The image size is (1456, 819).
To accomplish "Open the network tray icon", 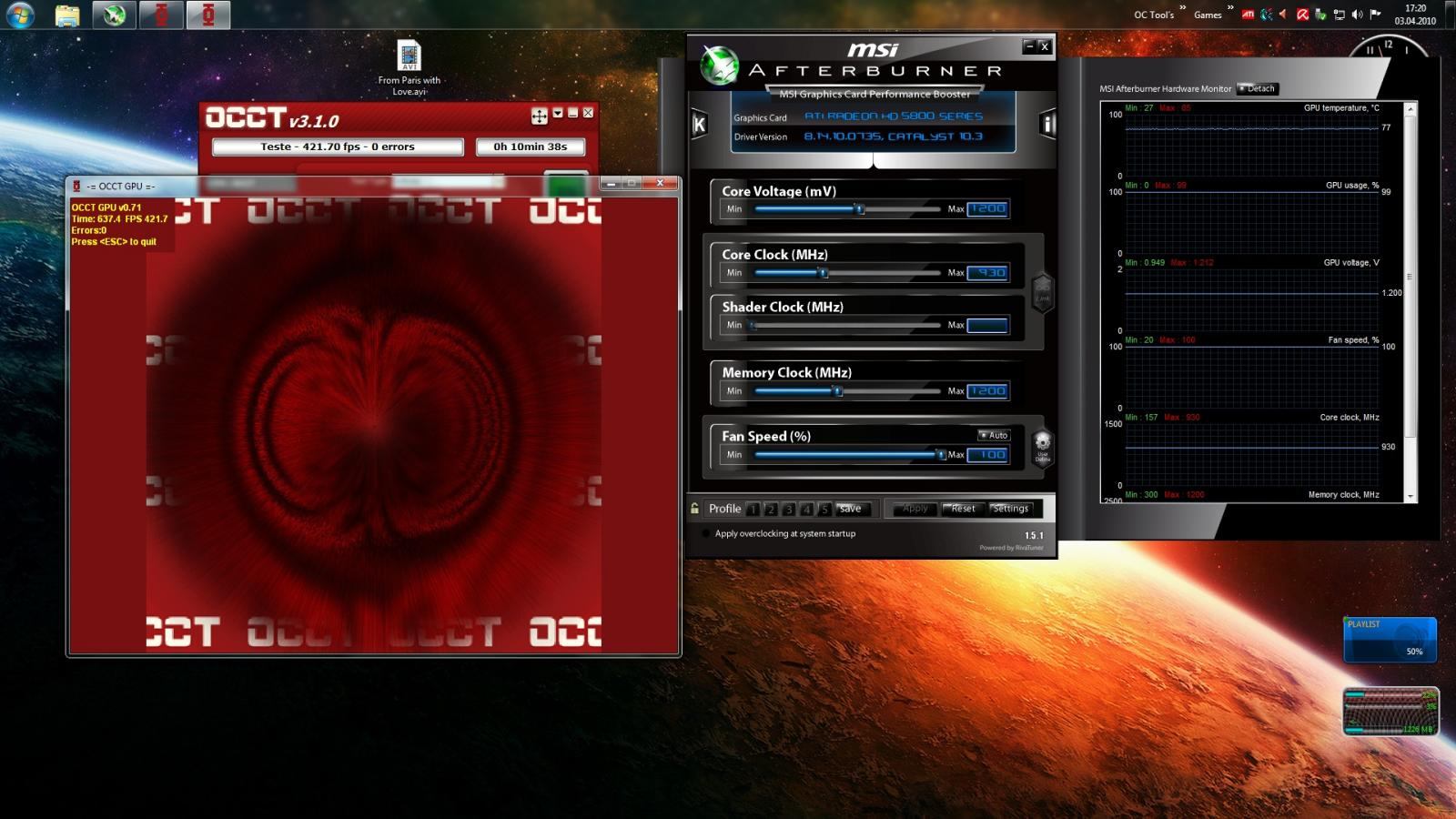I will point(1339,15).
